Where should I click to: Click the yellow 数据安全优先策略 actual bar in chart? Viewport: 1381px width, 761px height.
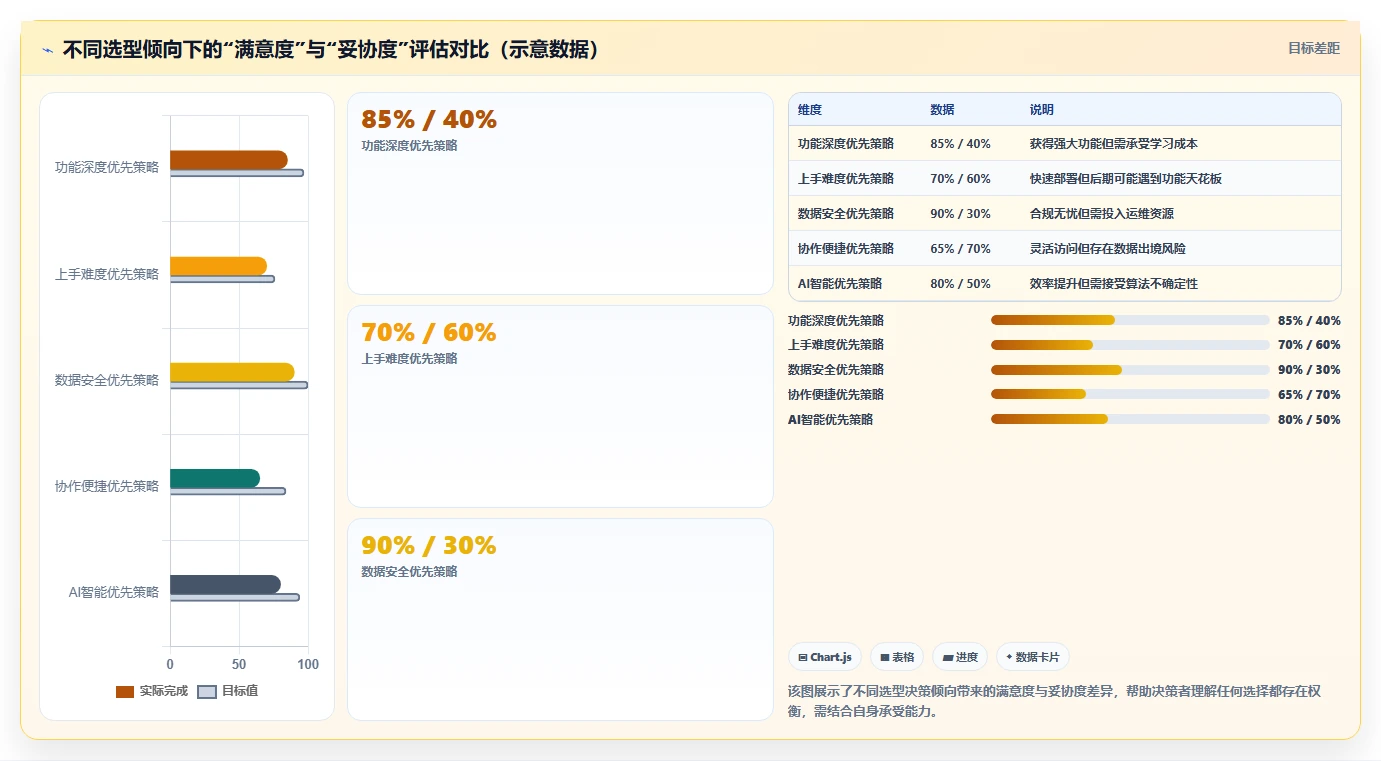point(232,372)
